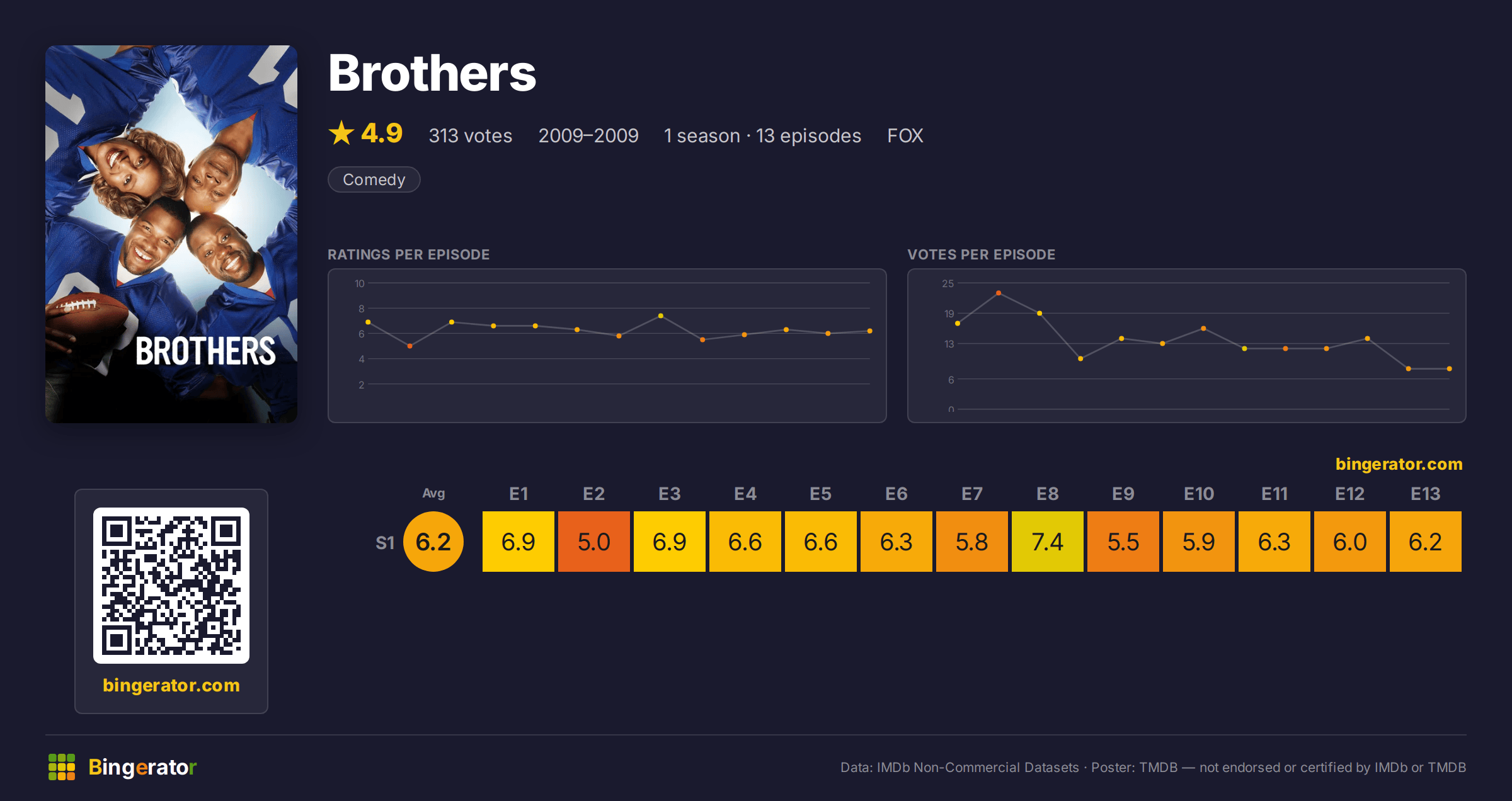
Task: Select the E13 rating cell 6.2
Action: 1426,542
